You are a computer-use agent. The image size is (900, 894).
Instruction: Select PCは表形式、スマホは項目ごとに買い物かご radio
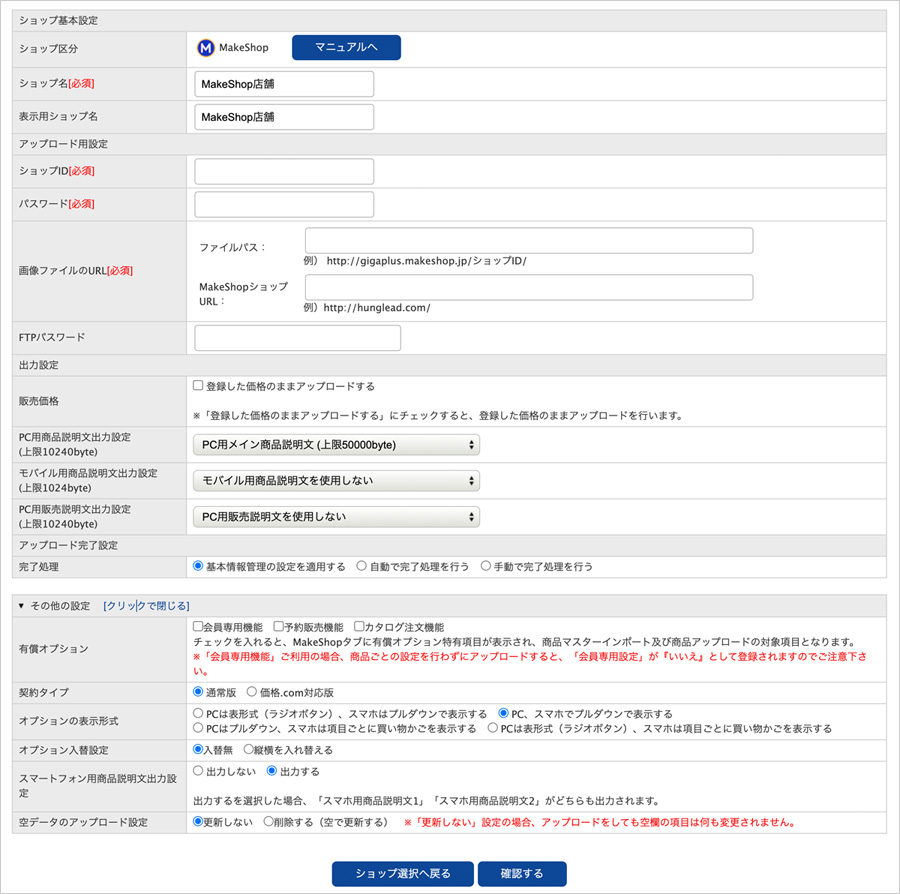point(492,728)
